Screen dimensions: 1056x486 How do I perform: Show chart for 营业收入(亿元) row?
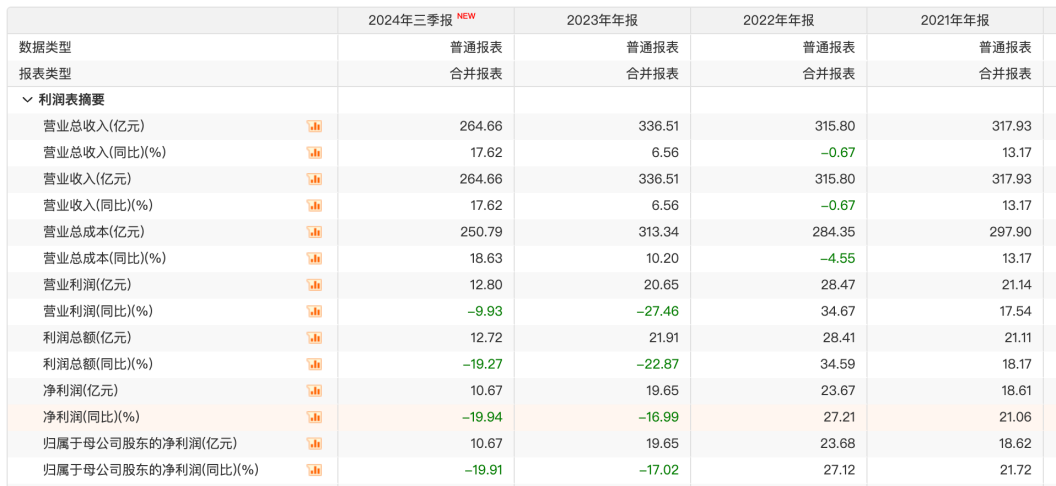[314, 179]
